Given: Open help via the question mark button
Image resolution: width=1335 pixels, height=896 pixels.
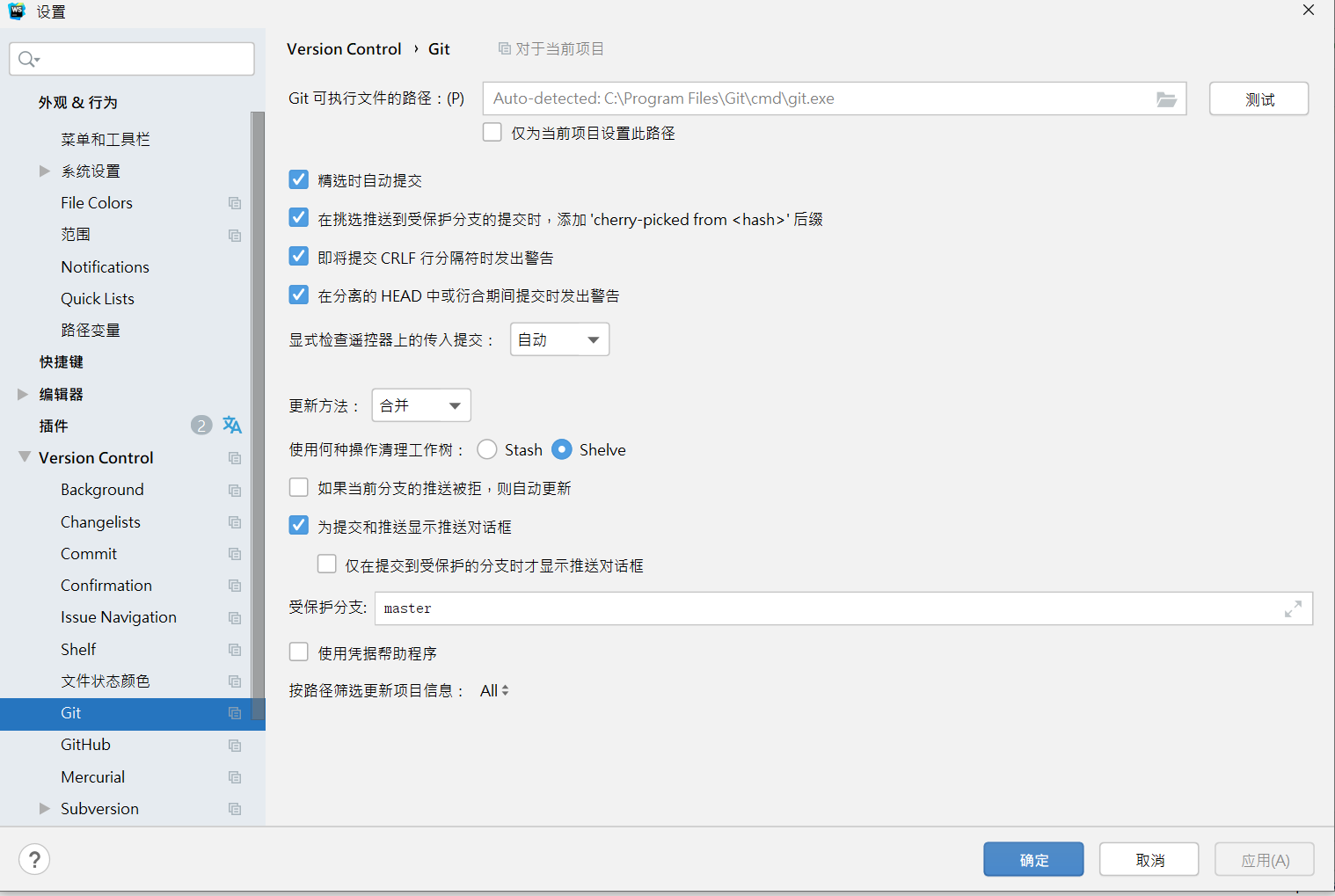Looking at the screenshot, I should coord(34,859).
